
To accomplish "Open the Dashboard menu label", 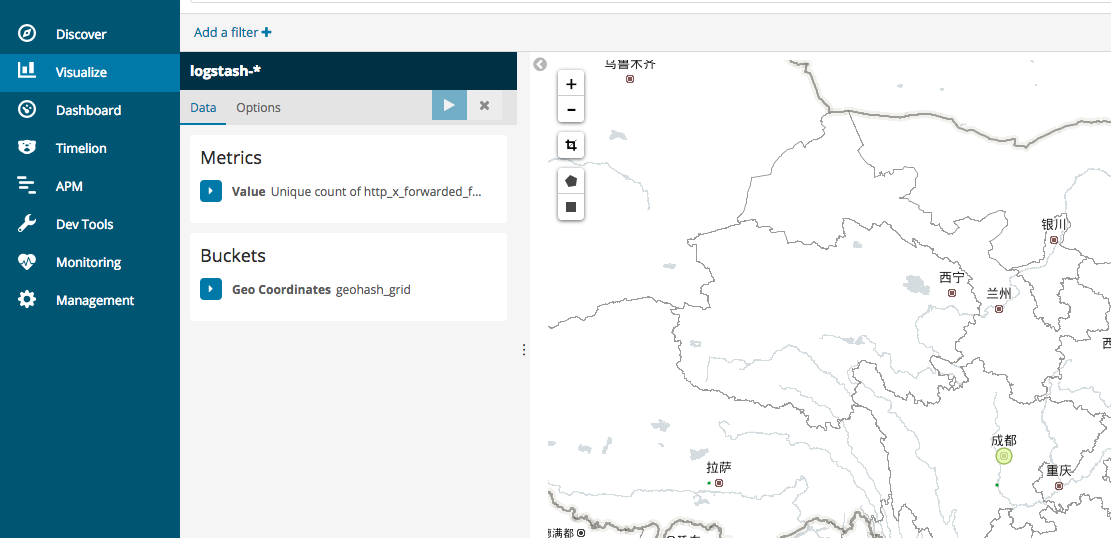I will click(89, 110).
